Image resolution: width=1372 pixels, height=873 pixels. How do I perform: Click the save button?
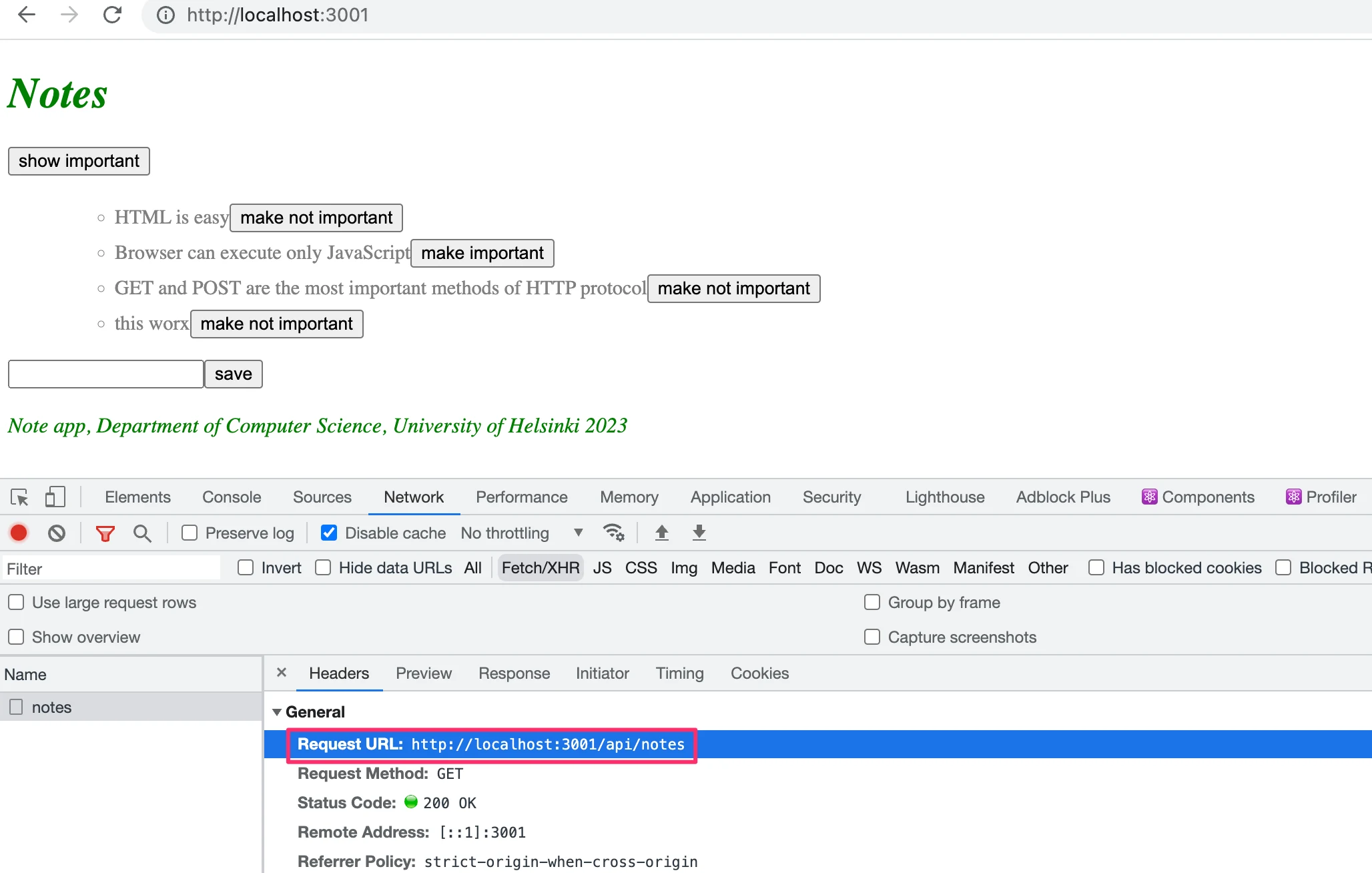pyautogui.click(x=234, y=374)
